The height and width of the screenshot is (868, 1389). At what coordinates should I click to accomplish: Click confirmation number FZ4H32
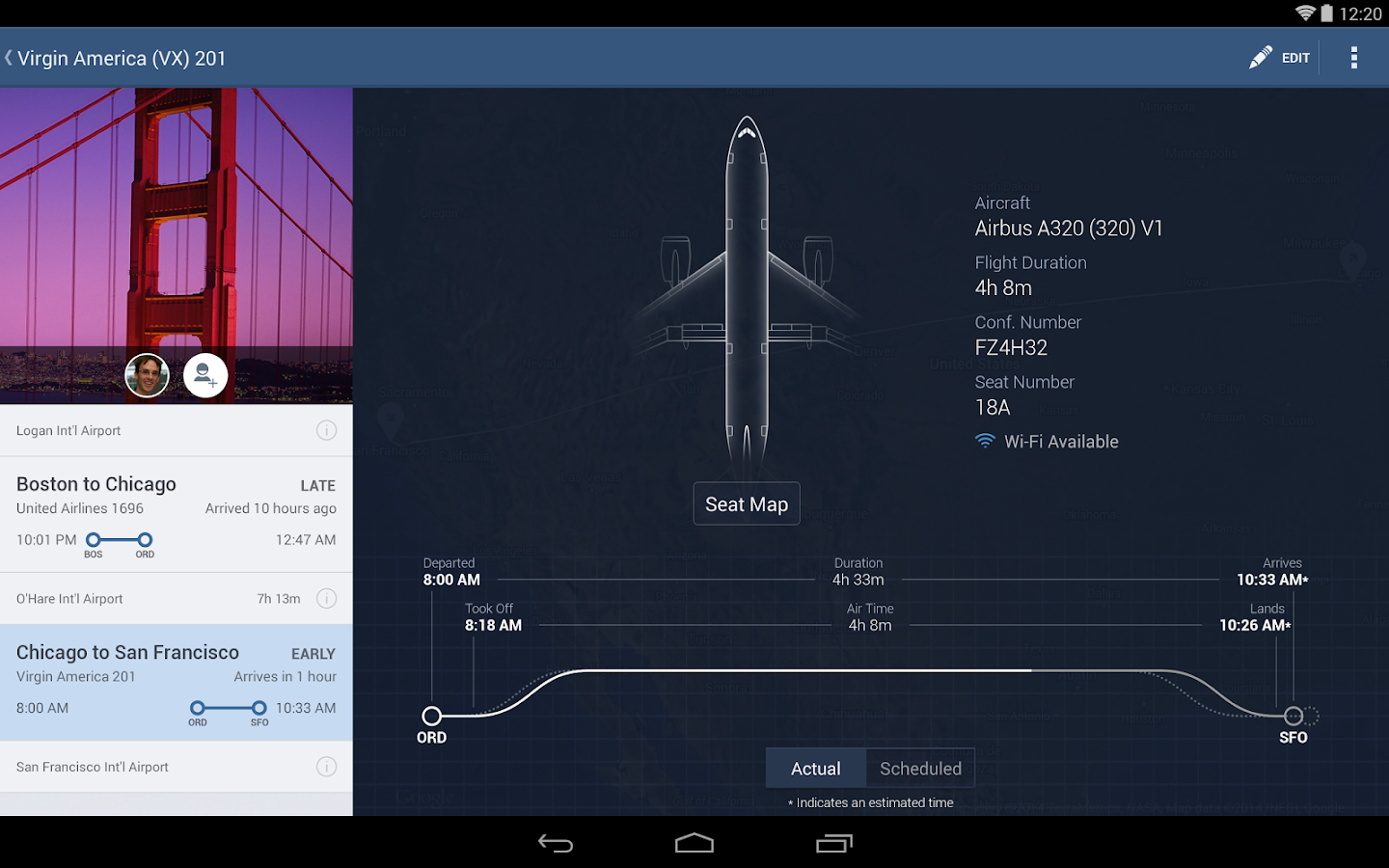click(x=1011, y=347)
